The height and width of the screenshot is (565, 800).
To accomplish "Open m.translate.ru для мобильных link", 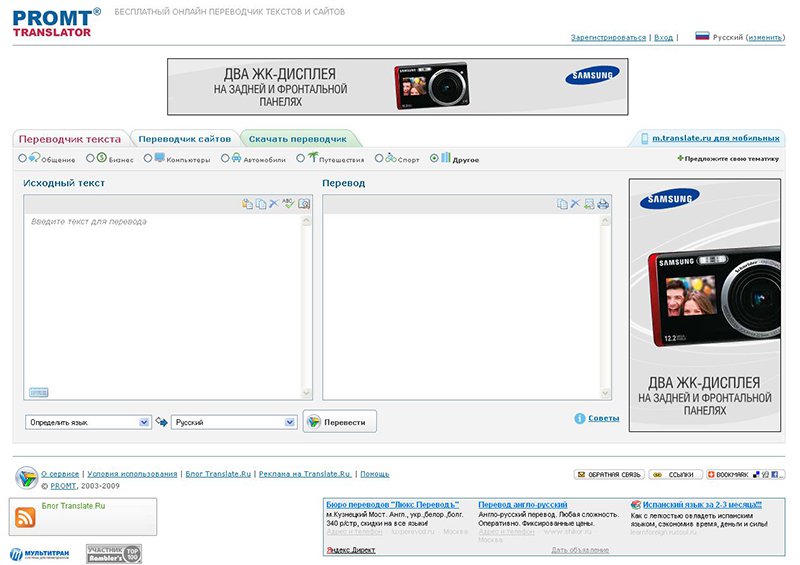I will (716, 138).
